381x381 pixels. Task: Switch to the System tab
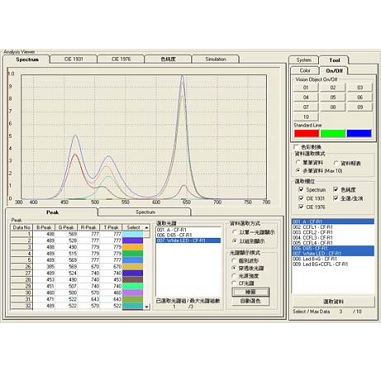coord(304,60)
